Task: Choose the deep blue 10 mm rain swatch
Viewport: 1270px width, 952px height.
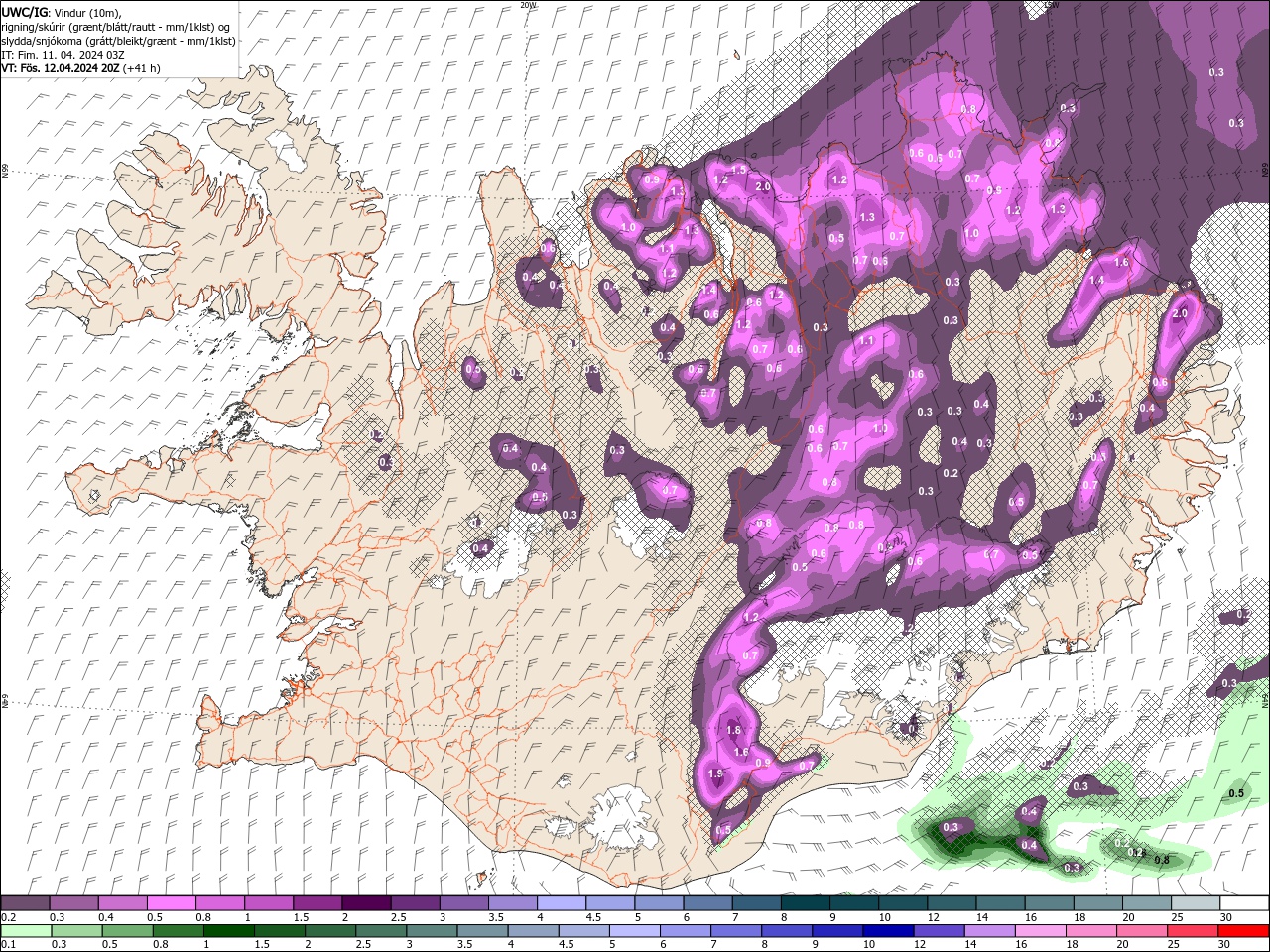Action: 888,931
